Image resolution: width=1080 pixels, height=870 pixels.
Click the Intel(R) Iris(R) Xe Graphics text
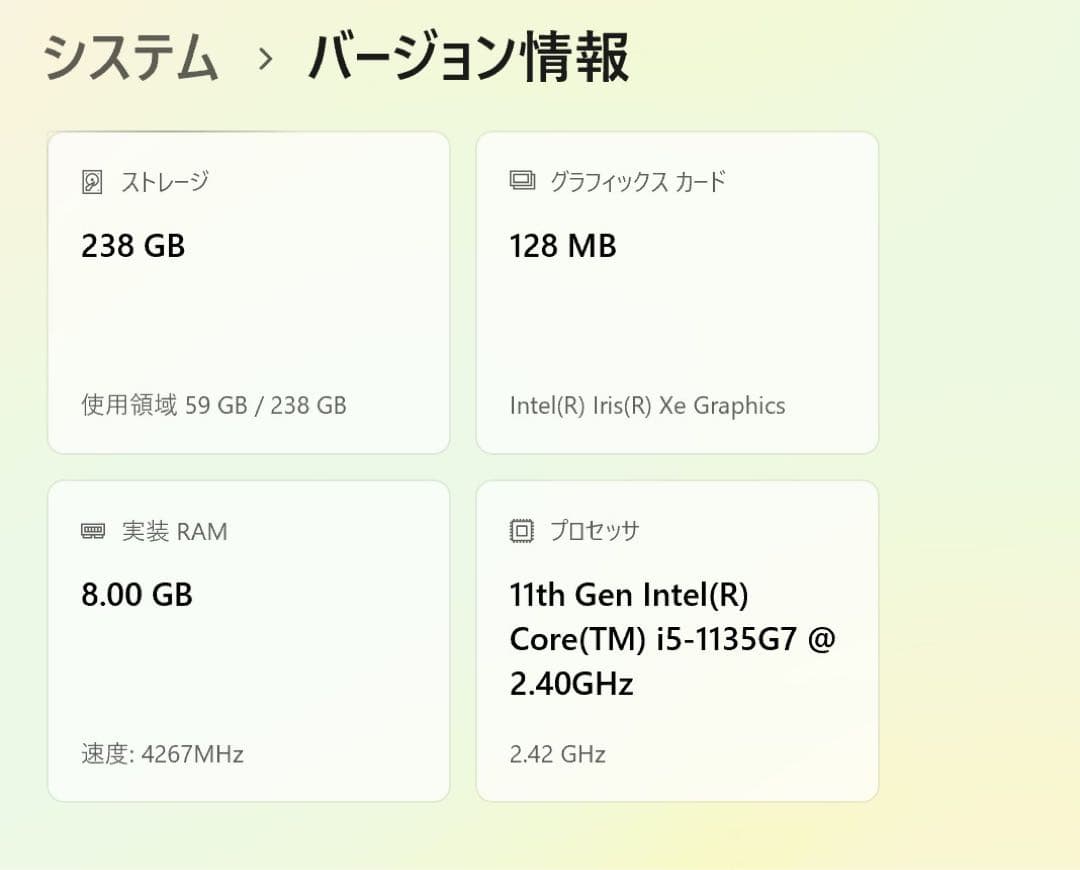[x=644, y=405]
